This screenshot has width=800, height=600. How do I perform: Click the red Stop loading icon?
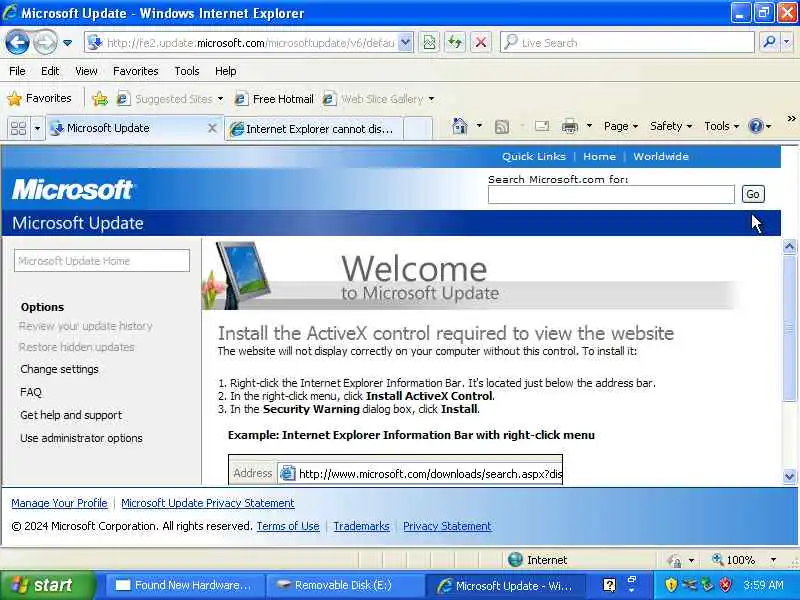tap(481, 43)
